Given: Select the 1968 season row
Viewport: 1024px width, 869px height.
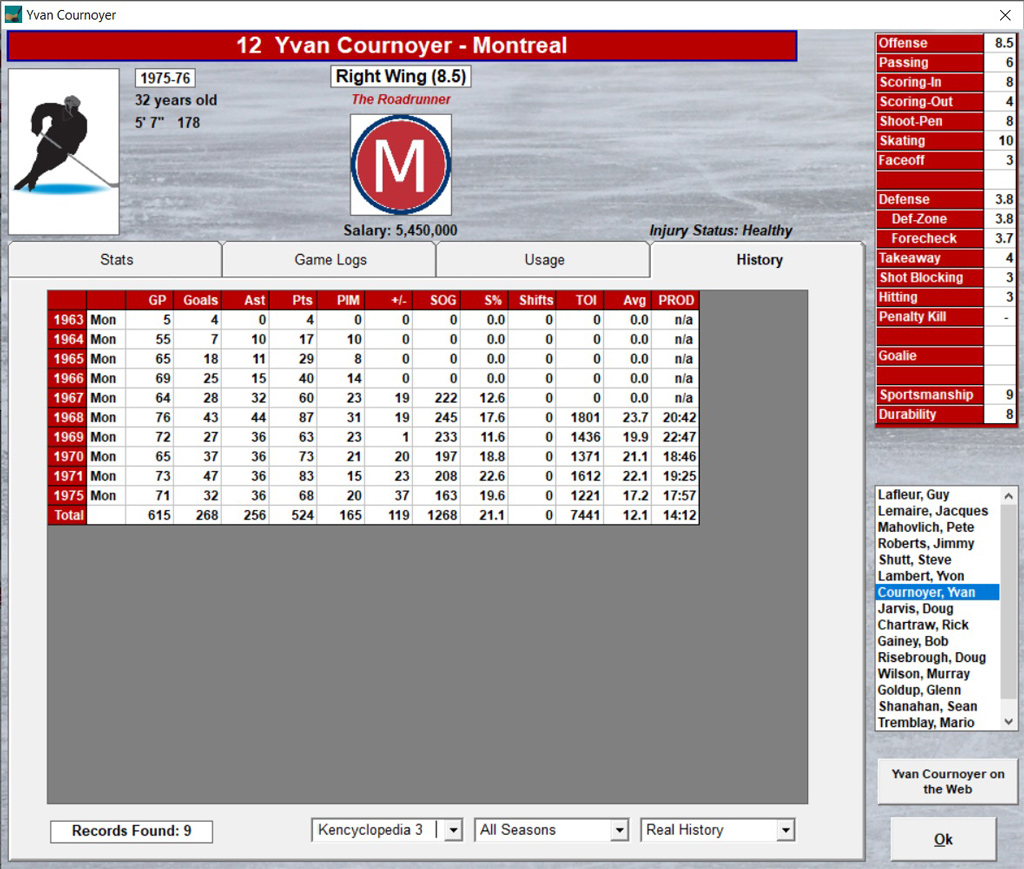Looking at the screenshot, I should (x=67, y=417).
